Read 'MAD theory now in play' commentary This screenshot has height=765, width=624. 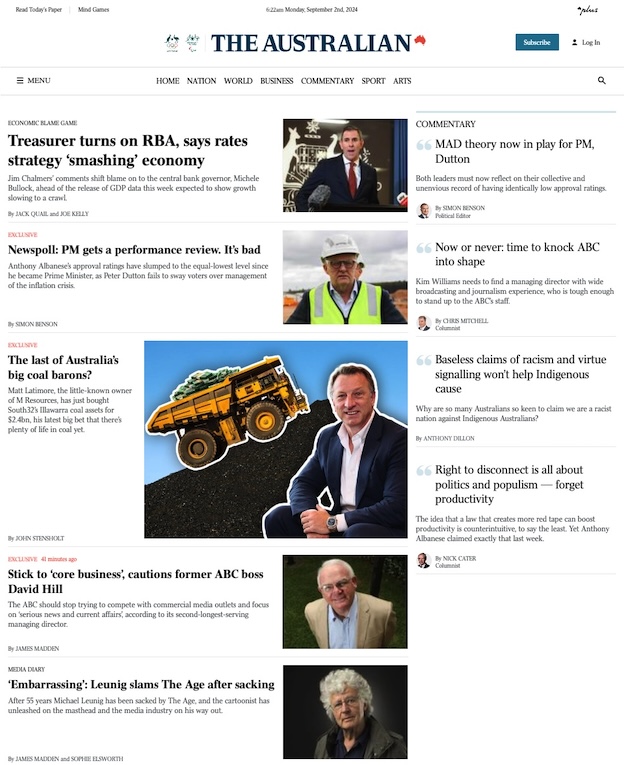tap(515, 151)
